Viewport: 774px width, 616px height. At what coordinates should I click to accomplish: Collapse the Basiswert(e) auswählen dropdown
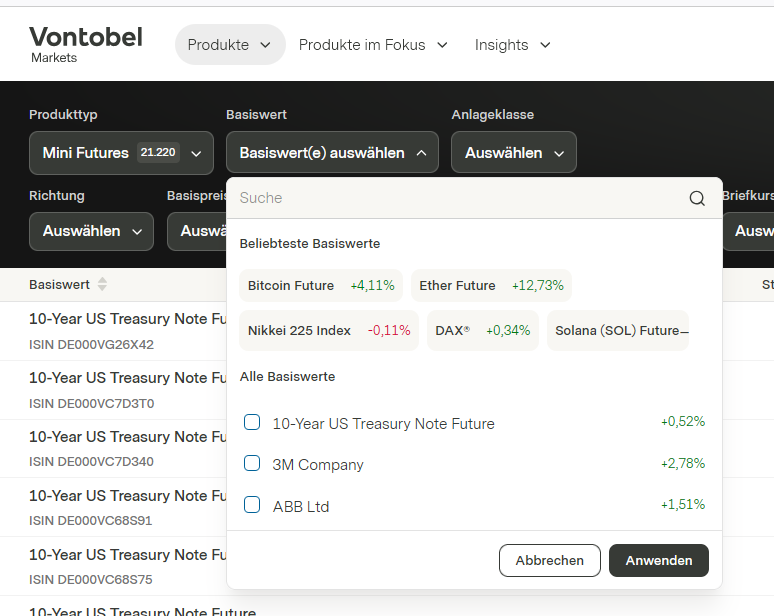click(x=332, y=153)
